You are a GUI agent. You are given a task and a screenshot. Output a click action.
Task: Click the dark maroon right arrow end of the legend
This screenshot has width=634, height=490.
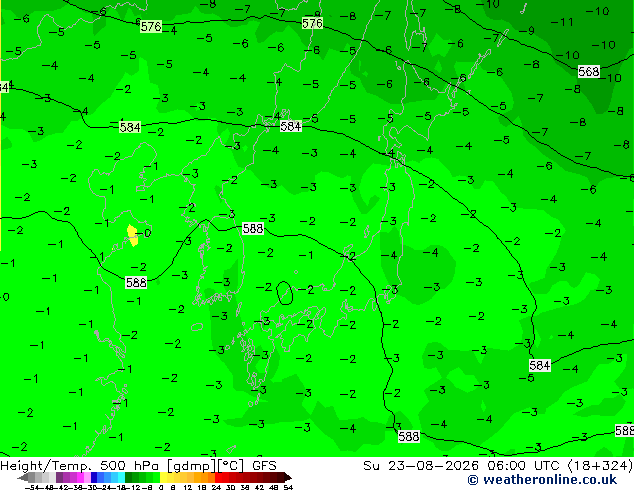(287, 478)
